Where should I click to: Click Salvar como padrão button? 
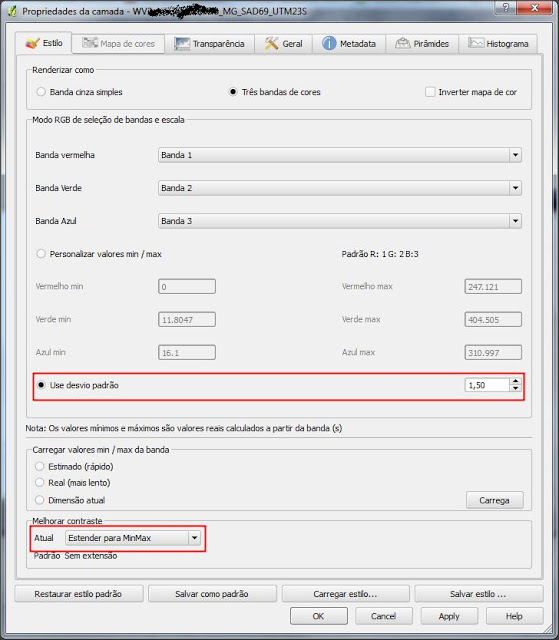pyautogui.click(x=212, y=594)
